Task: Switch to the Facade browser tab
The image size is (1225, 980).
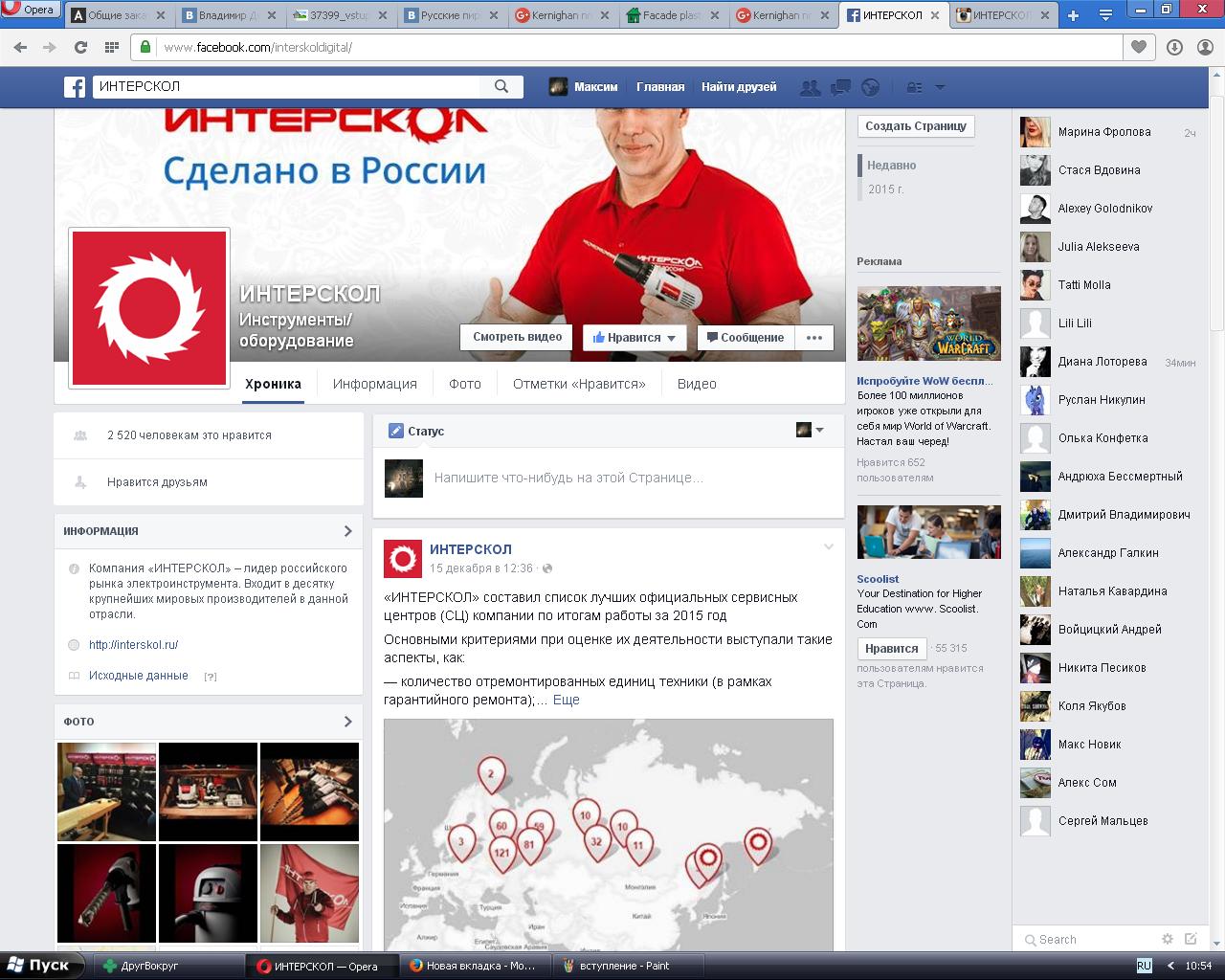Action: point(674,15)
